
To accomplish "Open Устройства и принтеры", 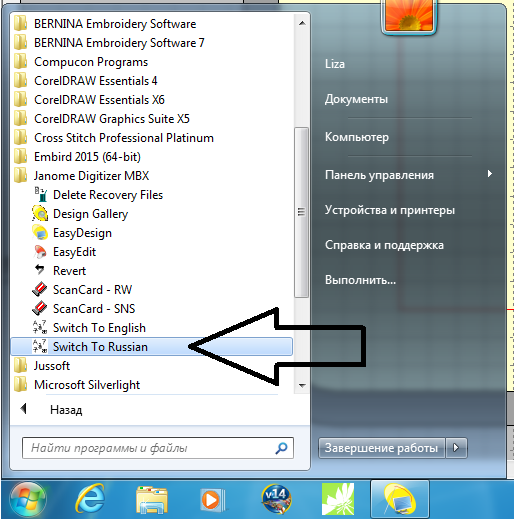I will [x=390, y=210].
